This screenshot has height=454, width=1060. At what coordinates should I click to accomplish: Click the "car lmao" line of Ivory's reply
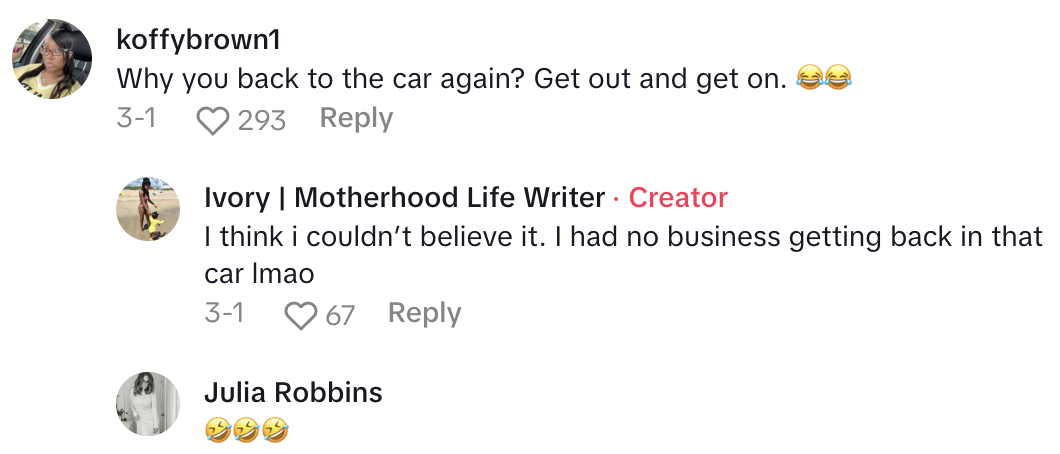[259, 274]
